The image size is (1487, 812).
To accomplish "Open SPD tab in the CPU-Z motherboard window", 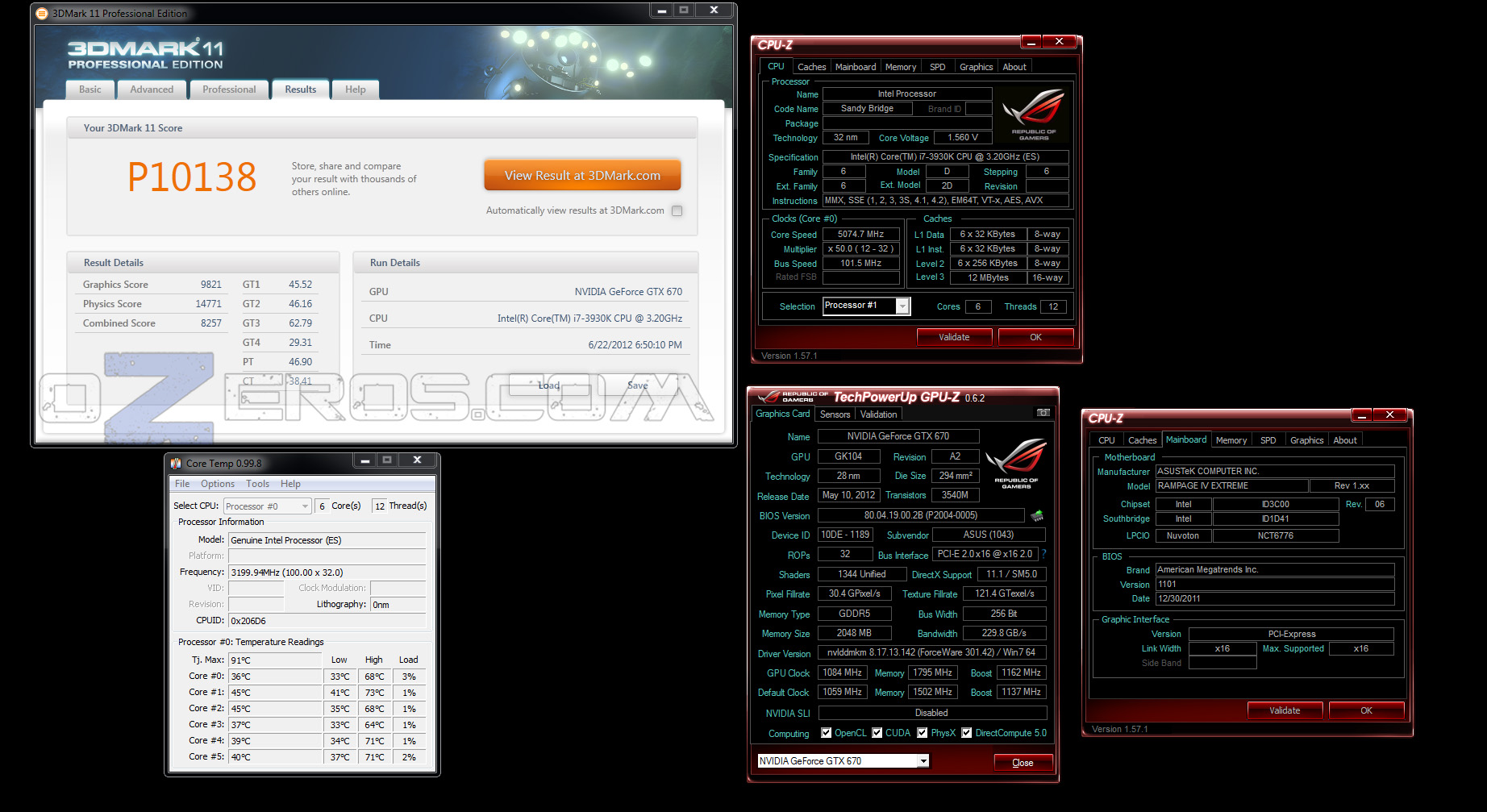I will tap(1268, 440).
